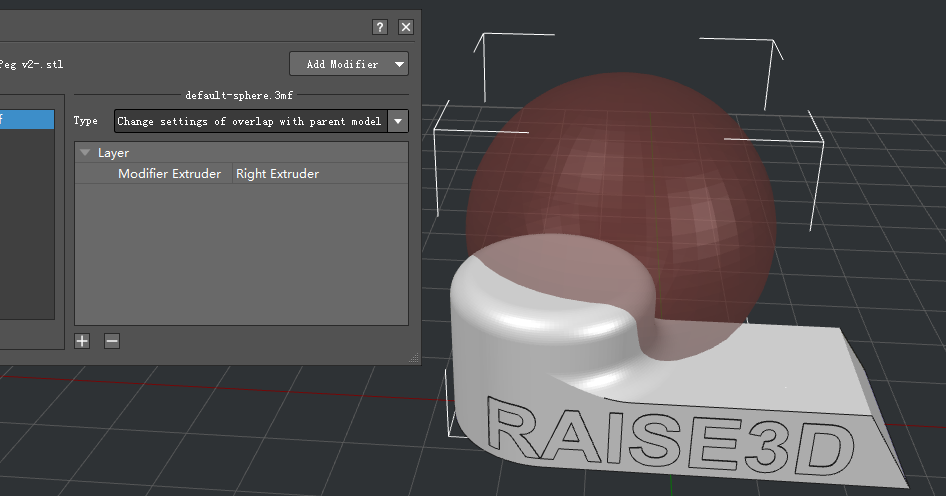Add a setting with plus icon
This screenshot has width=946, height=496.
click(x=82, y=341)
